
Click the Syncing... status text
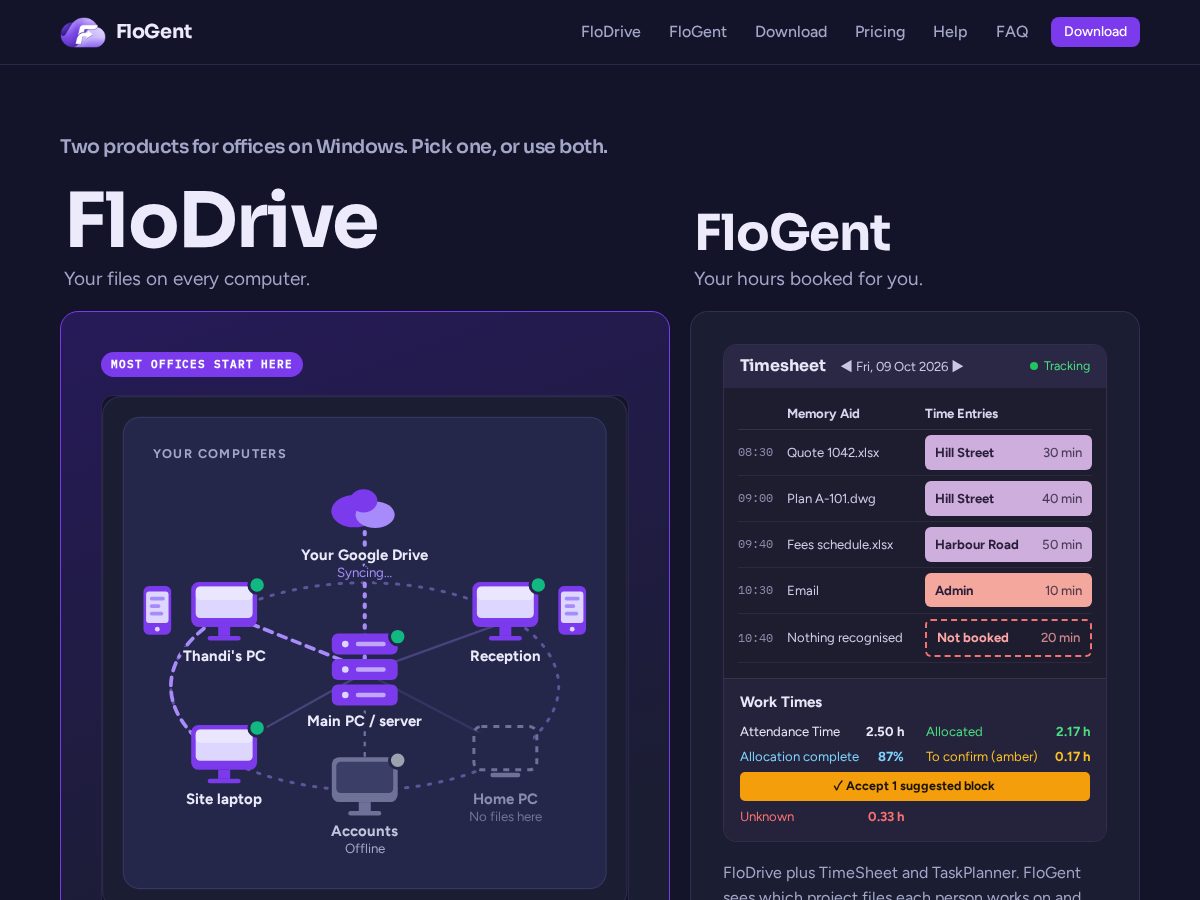click(364, 573)
